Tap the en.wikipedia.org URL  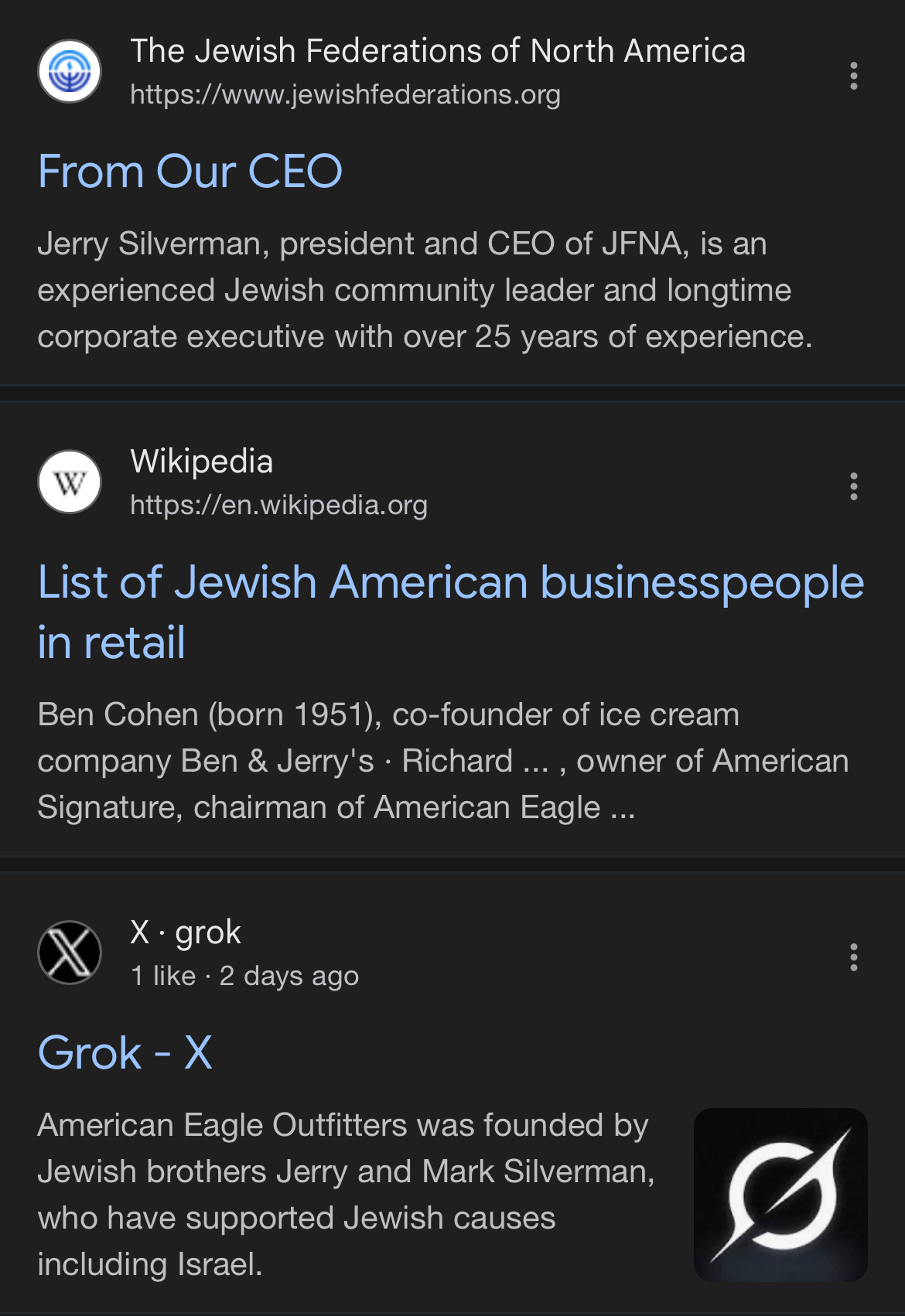[278, 505]
